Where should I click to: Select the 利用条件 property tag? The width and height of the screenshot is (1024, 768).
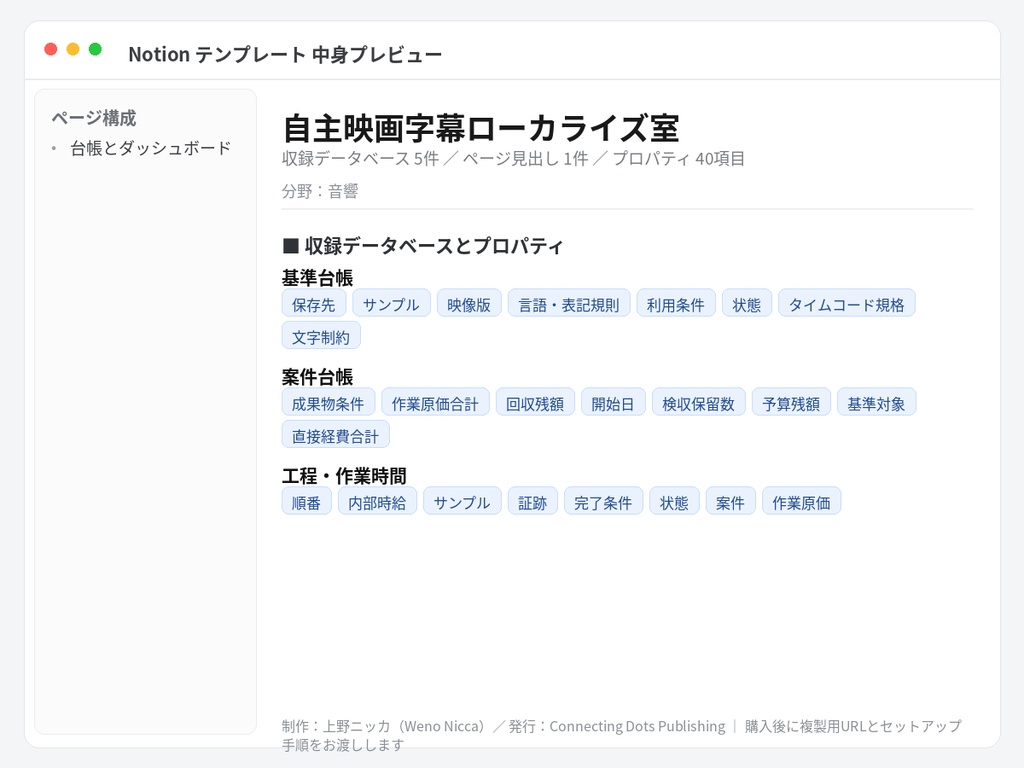coord(676,304)
